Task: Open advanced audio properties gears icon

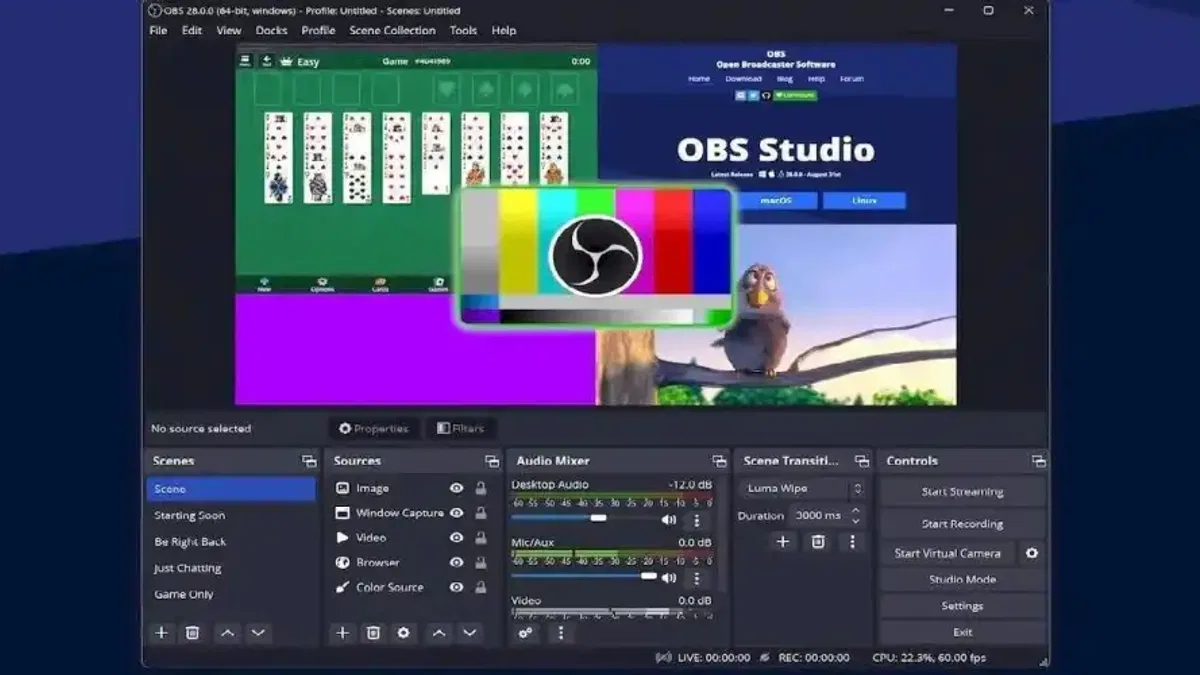Action: (x=526, y=632)
